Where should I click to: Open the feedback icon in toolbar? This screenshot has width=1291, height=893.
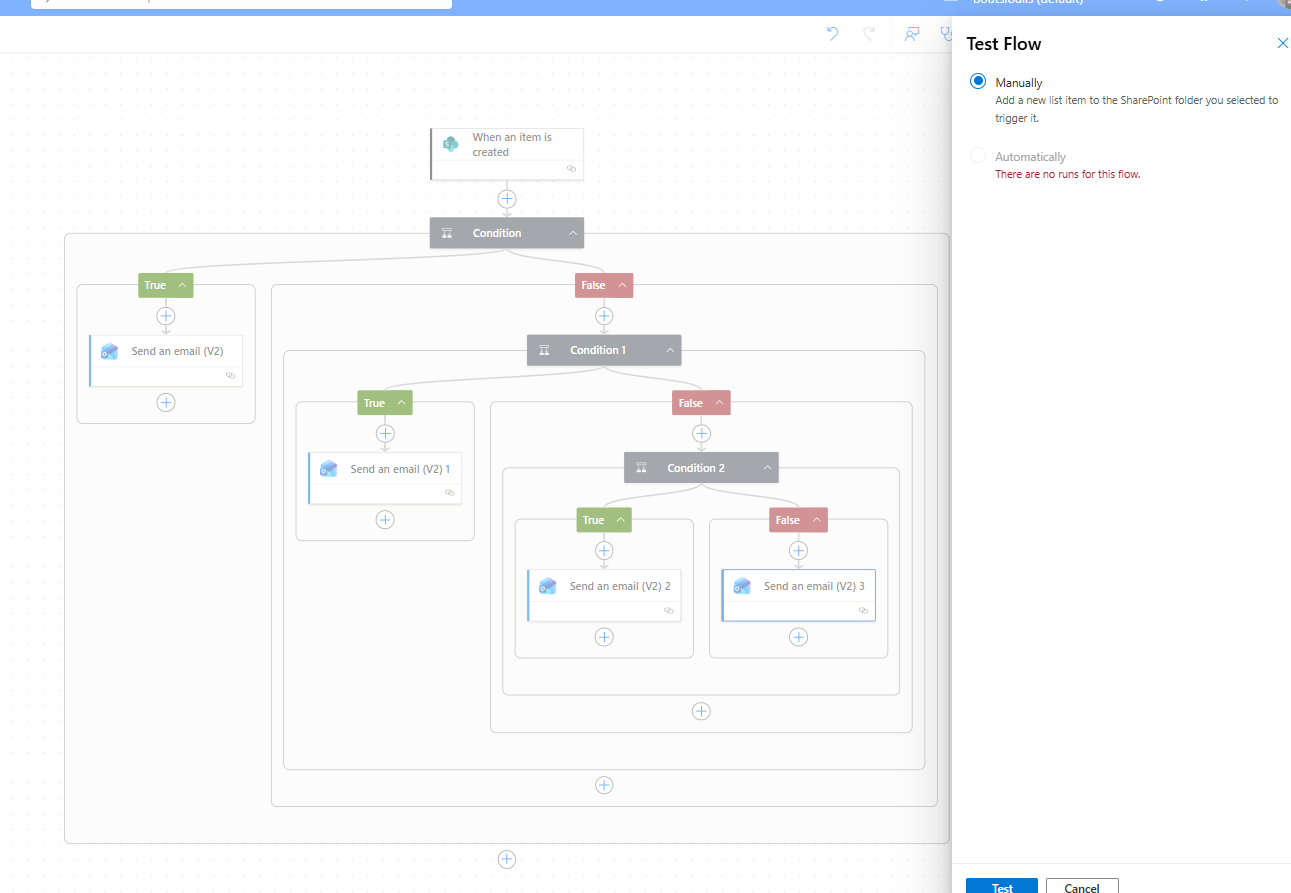pyautogui.click(x=911, y=34)
